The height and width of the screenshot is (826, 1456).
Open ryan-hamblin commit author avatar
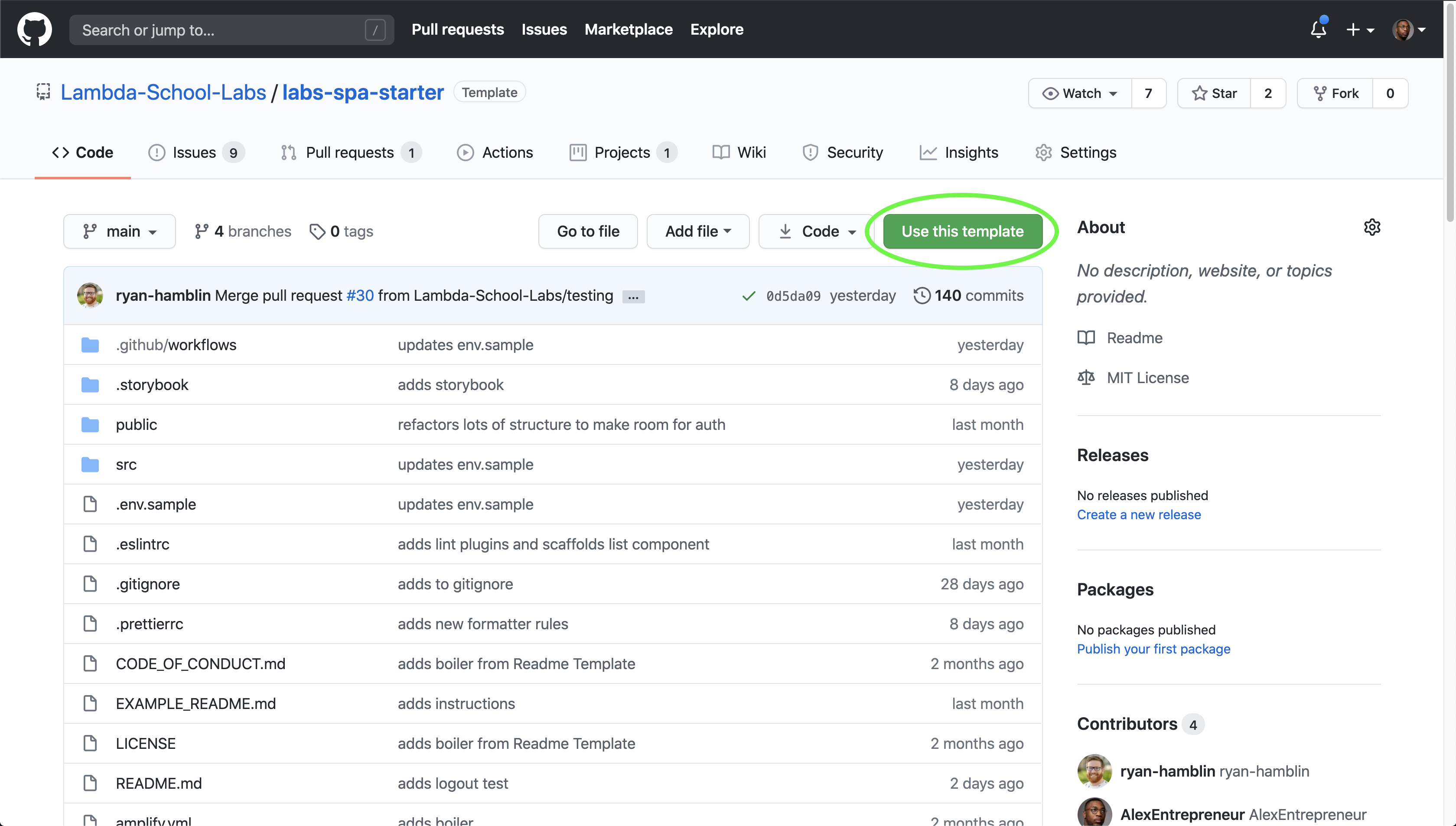90,295
